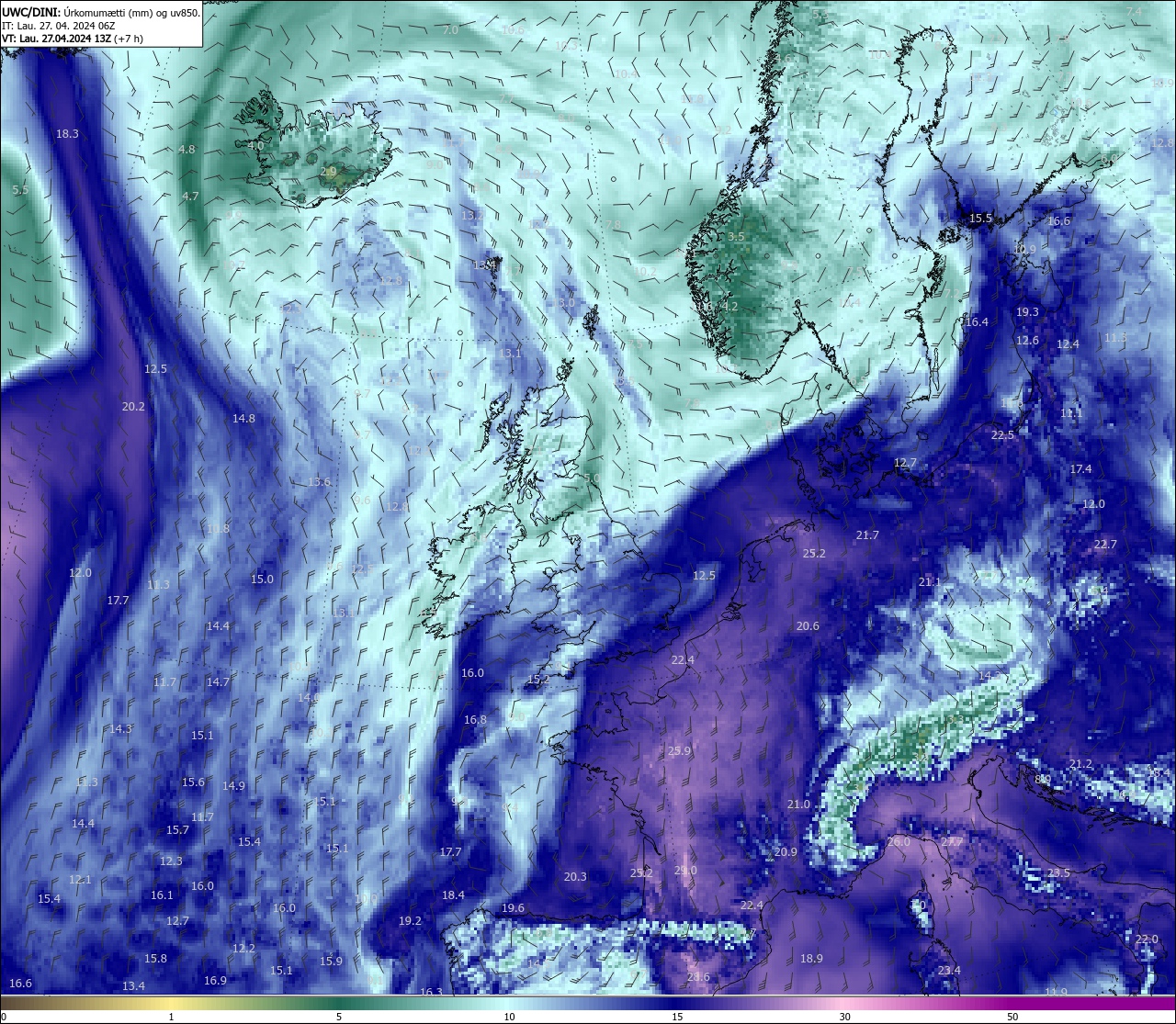1176x1024 pixels.
Task: Click the 18.3 value on the map
Action: pyautogui.click(x=67, y=133)
